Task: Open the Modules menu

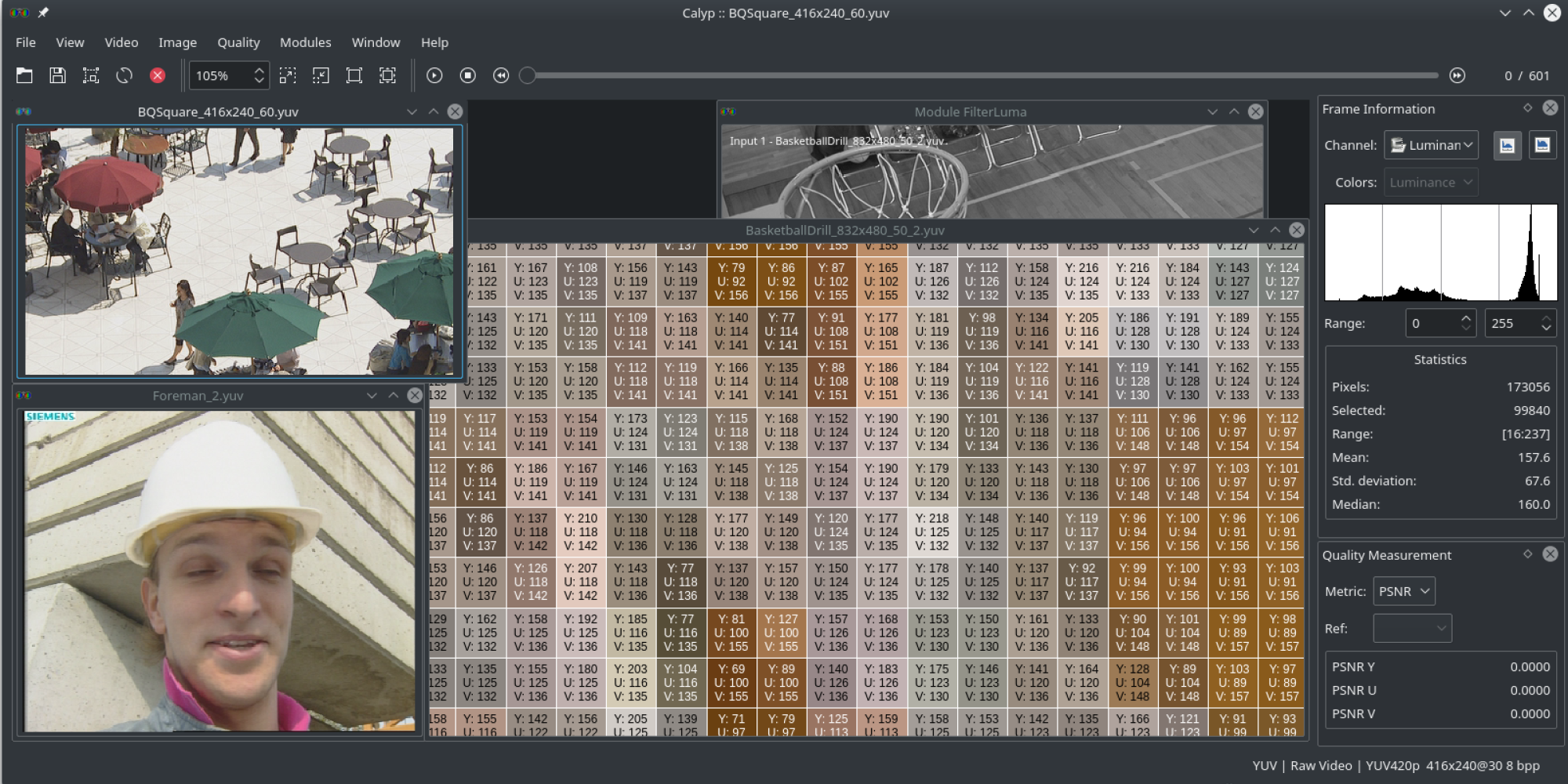Action: [305, 42]
